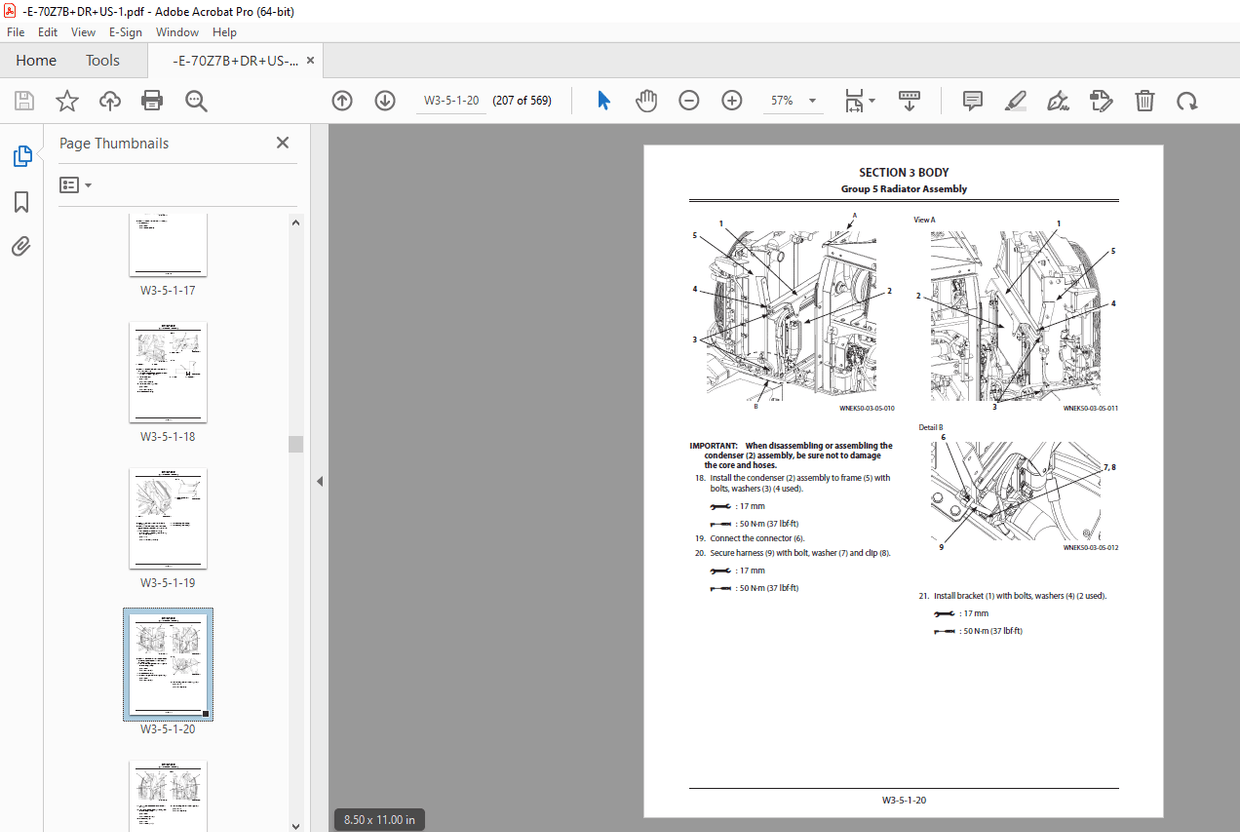Open the Comment tool

[x=971, y=100]
